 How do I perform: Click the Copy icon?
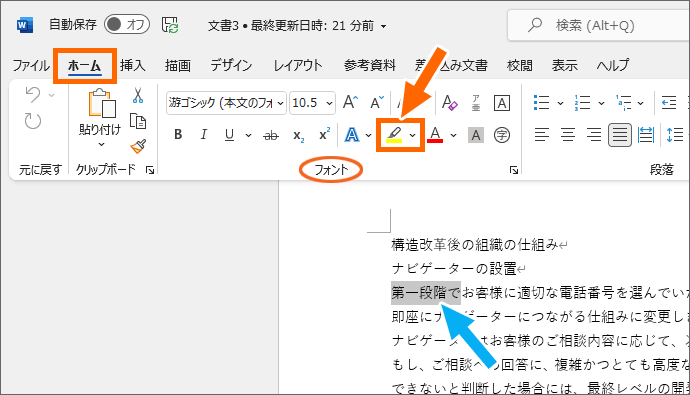click(x=138, y=121)
